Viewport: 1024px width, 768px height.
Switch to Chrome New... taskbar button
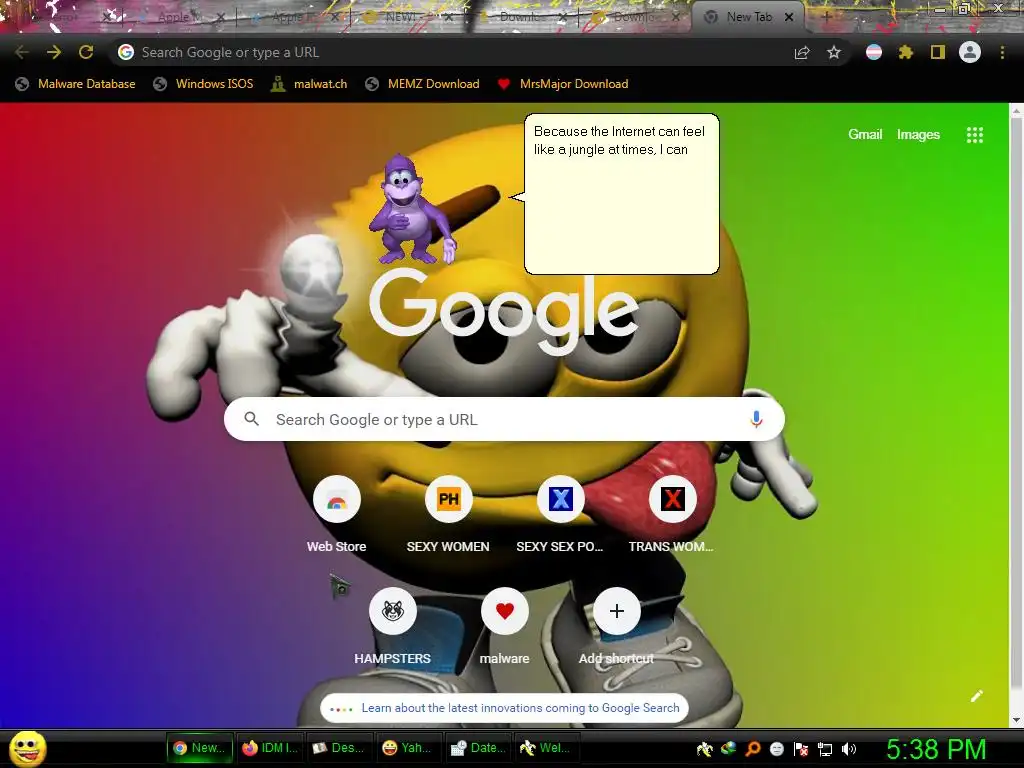click(x=199, y=748)
